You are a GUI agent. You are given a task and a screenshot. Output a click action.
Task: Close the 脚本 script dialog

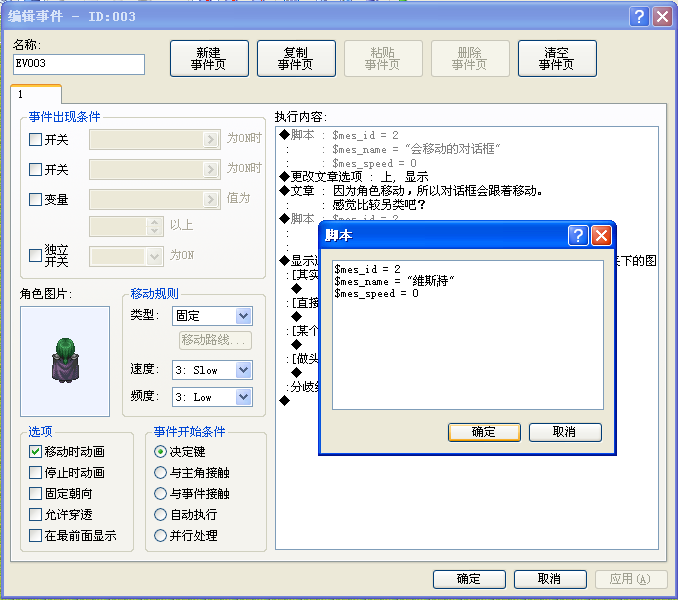click(601, 236)
